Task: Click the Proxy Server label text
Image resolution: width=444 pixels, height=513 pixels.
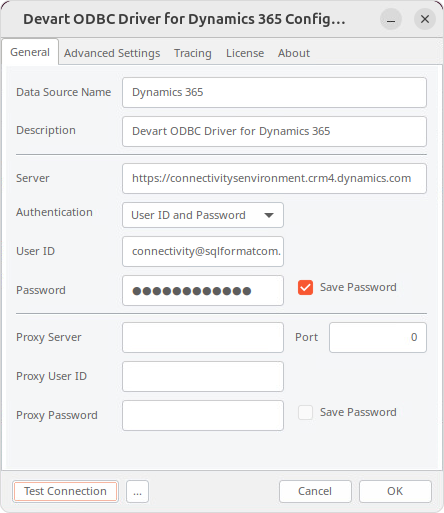Action: click(x=49, y=337)
